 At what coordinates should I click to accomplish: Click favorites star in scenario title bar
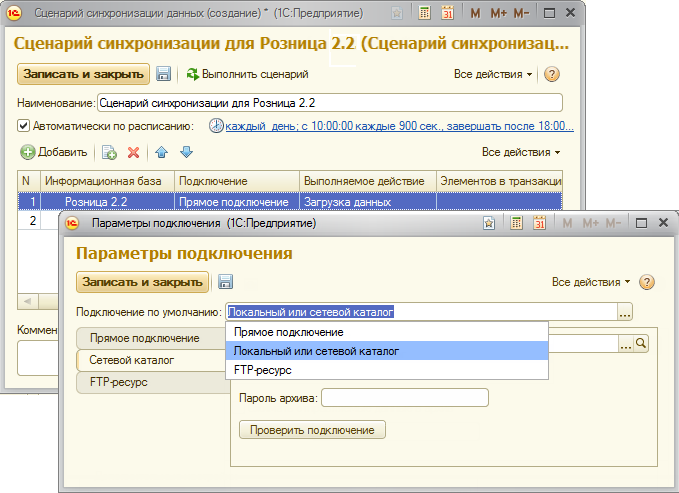(x=397, y=13)
